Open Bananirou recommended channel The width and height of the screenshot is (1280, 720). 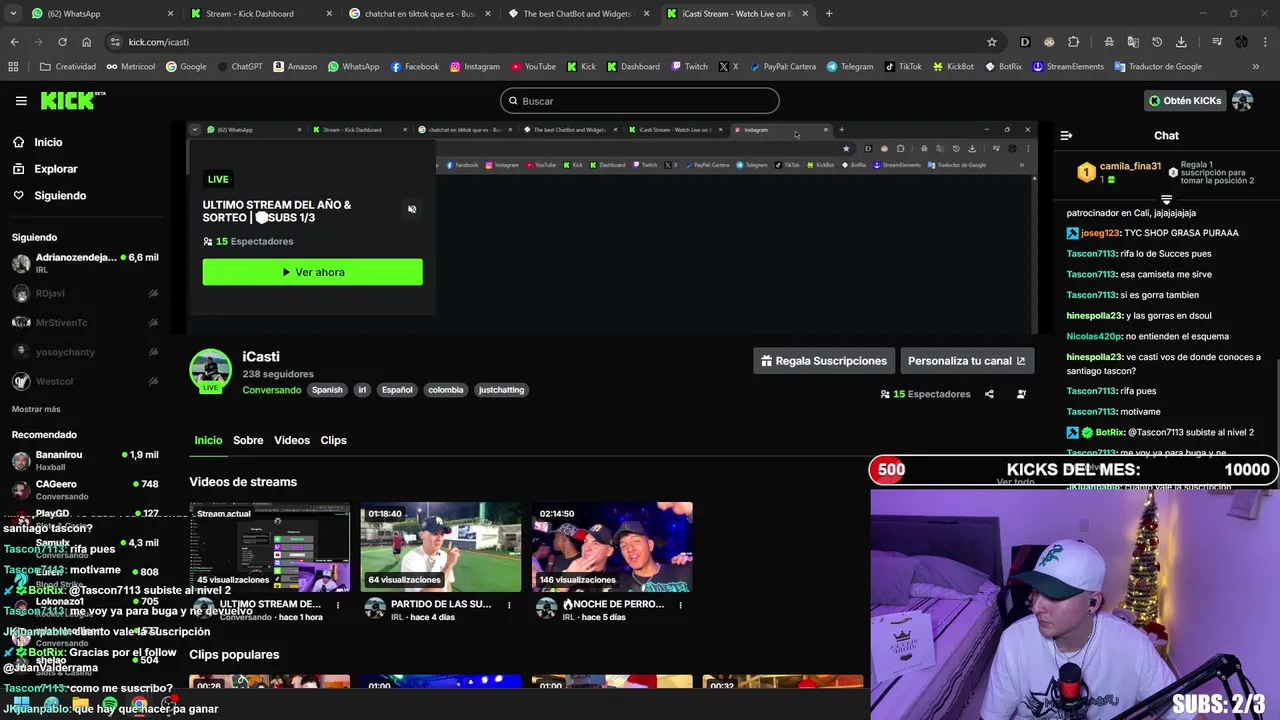(85, 460)
